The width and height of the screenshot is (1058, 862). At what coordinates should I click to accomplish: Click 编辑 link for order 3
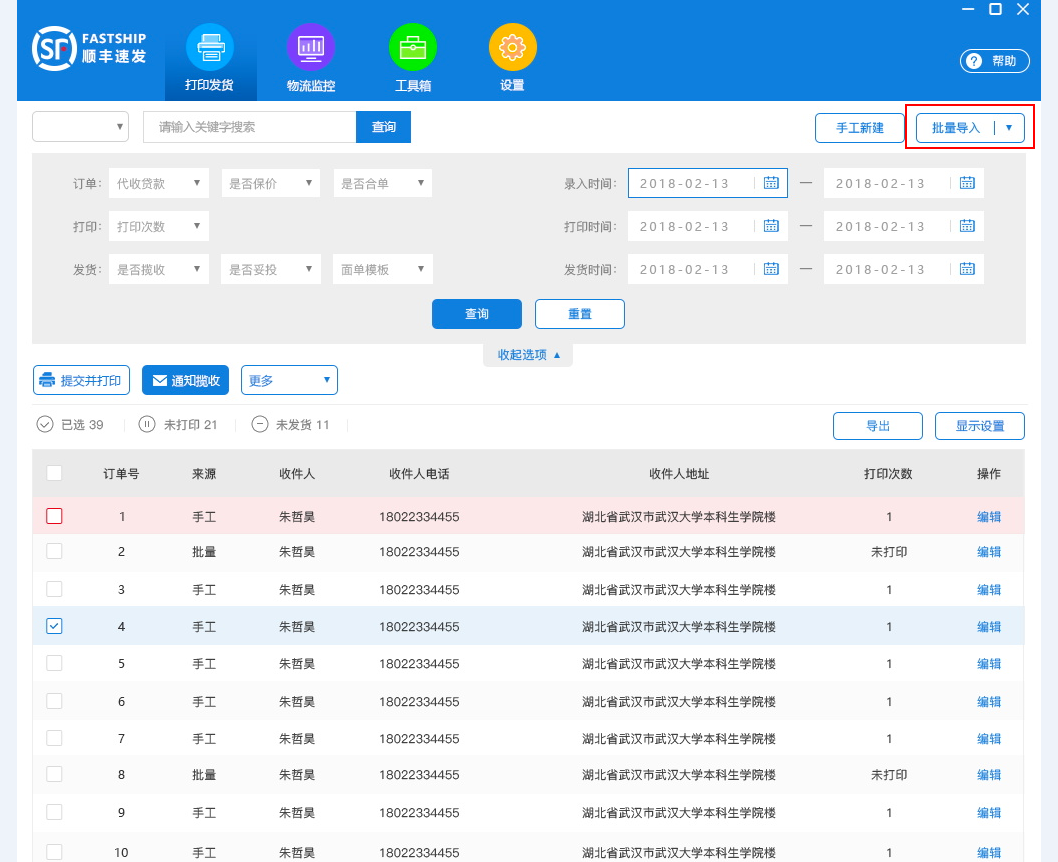[x=988, y=590]
